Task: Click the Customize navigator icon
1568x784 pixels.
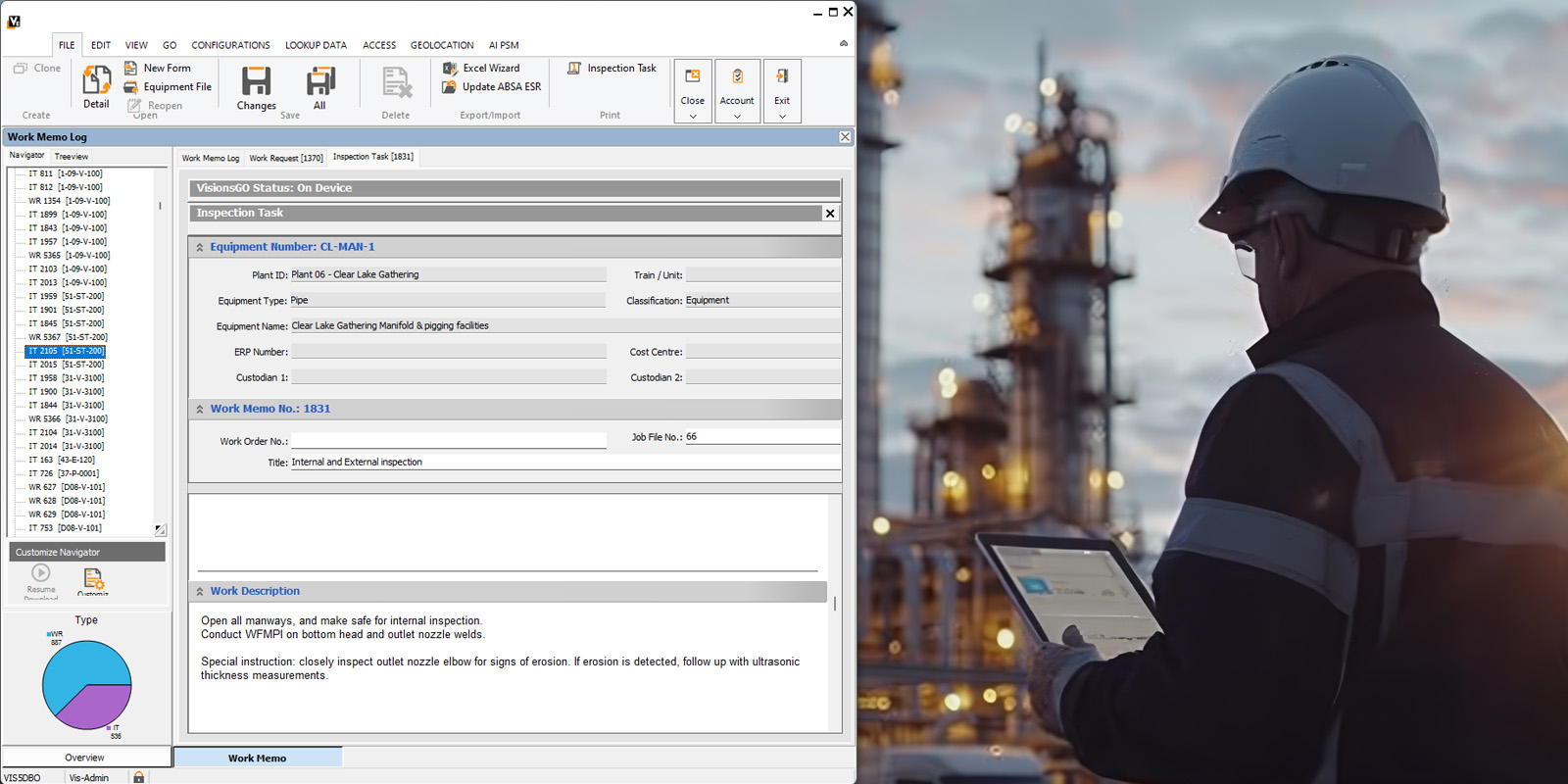Action: [x=93, y=579]
